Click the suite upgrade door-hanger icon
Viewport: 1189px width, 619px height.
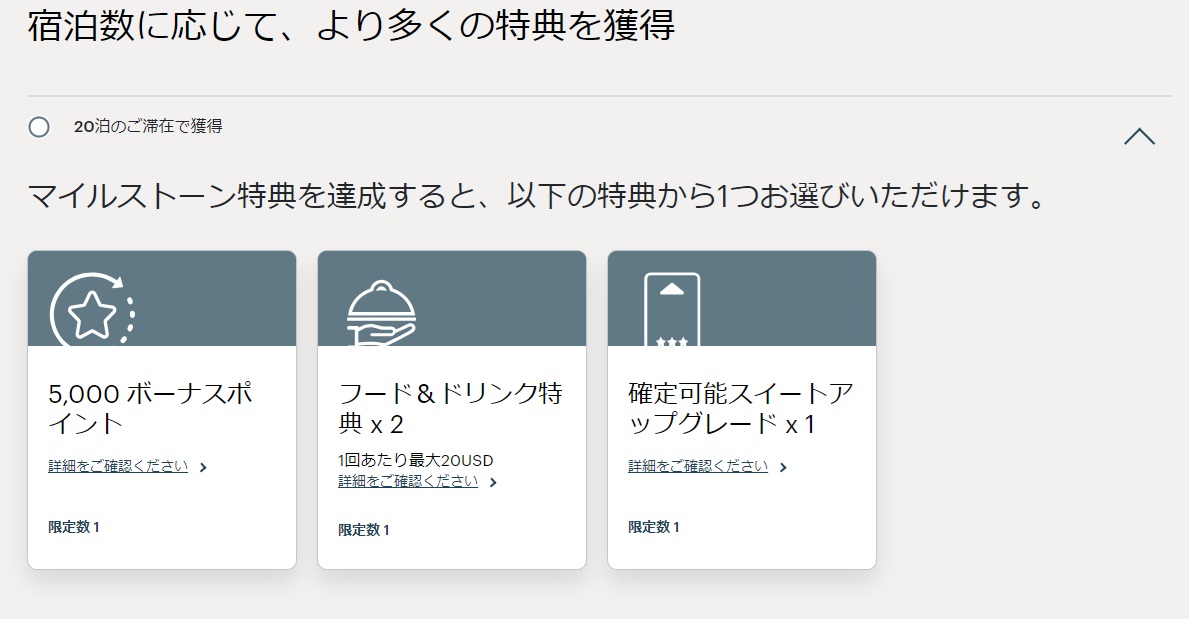[671, 310]
